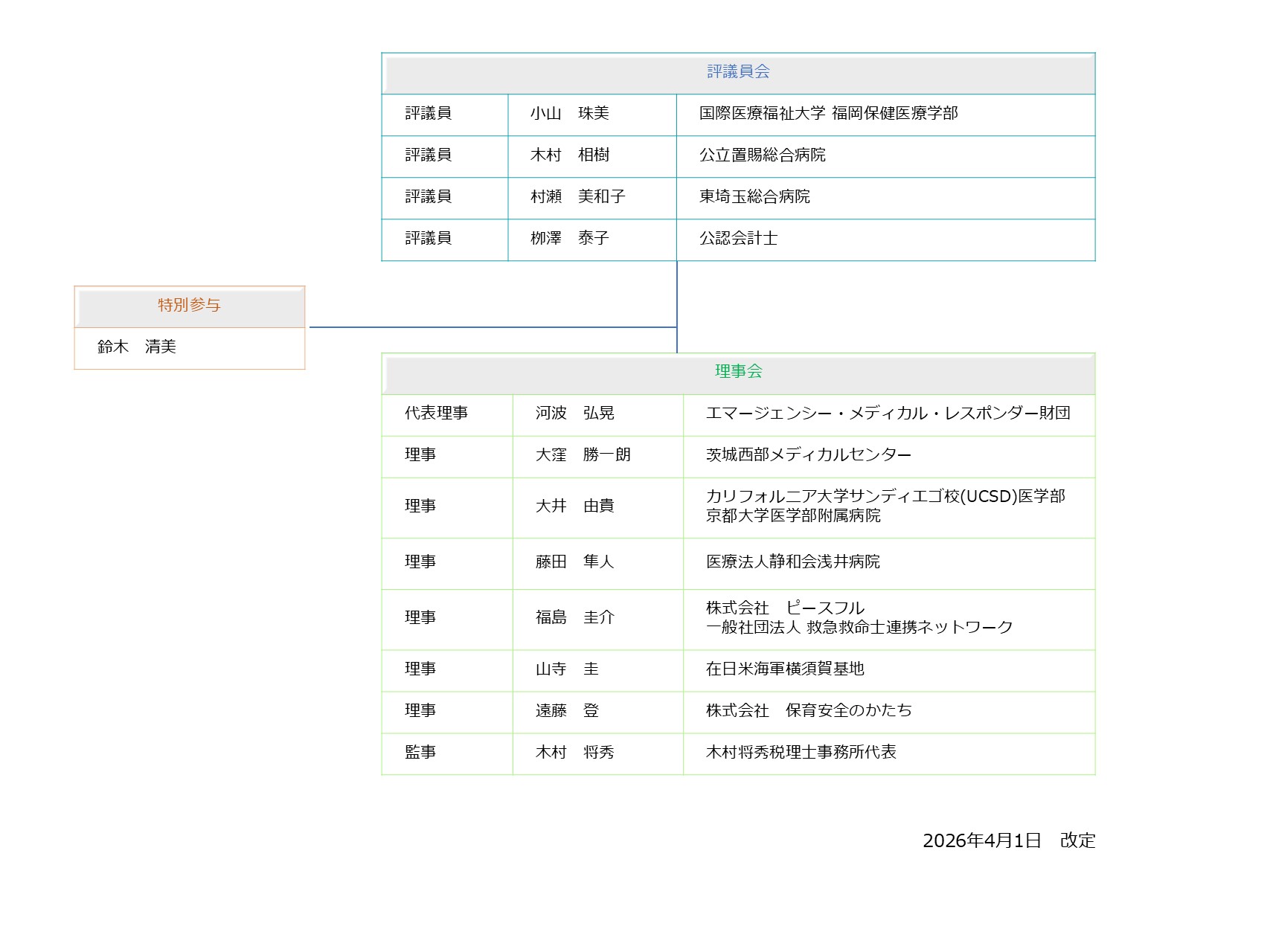The height and width of the screenshot is (952, 1270).
Task: Select councilor name 小山 珠美
Action: tap(569, 114)
